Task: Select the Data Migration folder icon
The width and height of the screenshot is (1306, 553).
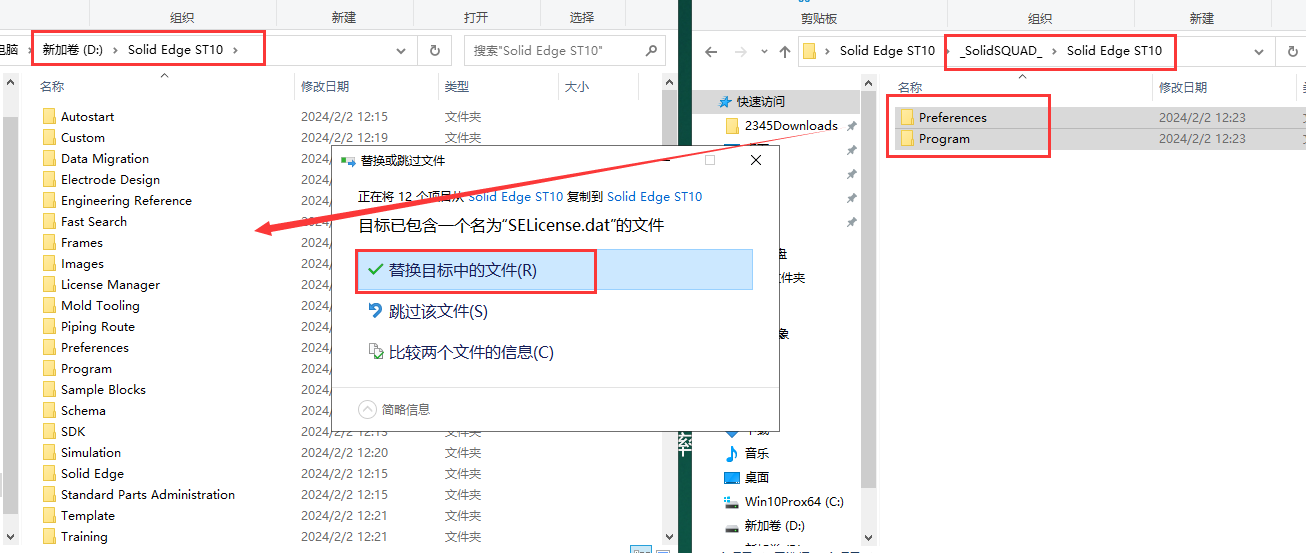Action: [x=50, y=158]
